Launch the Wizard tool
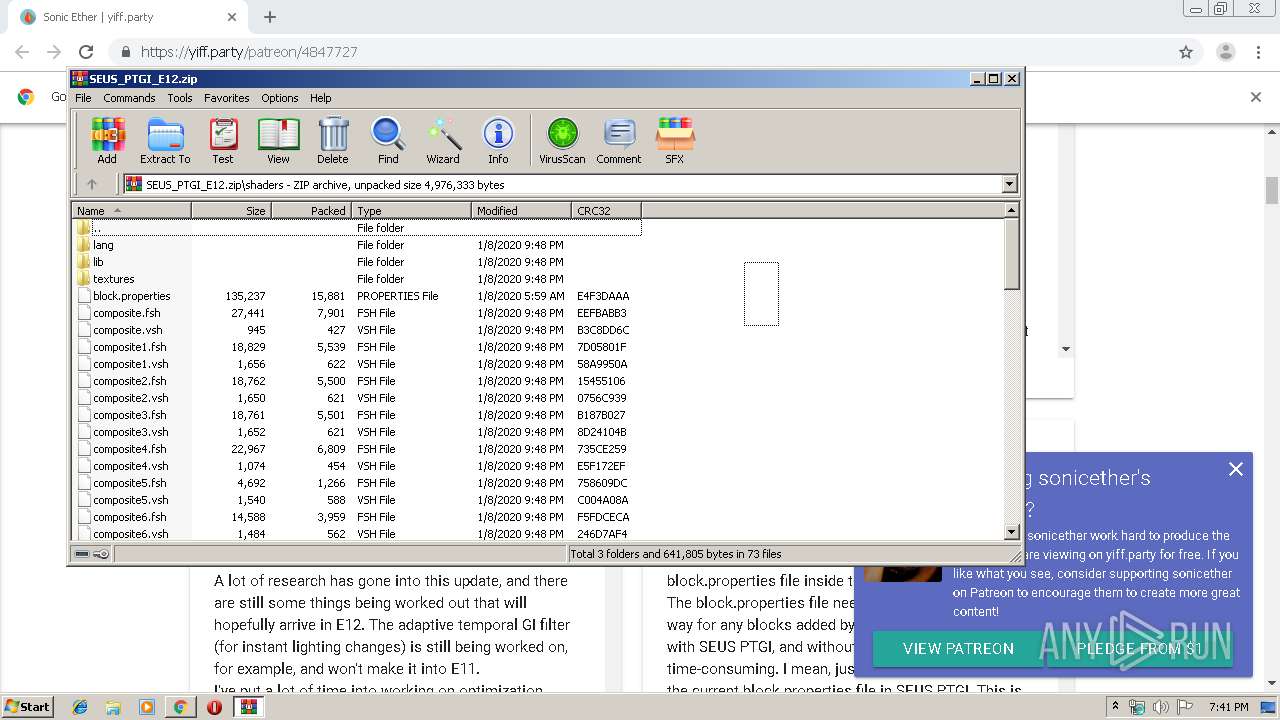The image size is (1280, 720). click(x=443, y=140)
